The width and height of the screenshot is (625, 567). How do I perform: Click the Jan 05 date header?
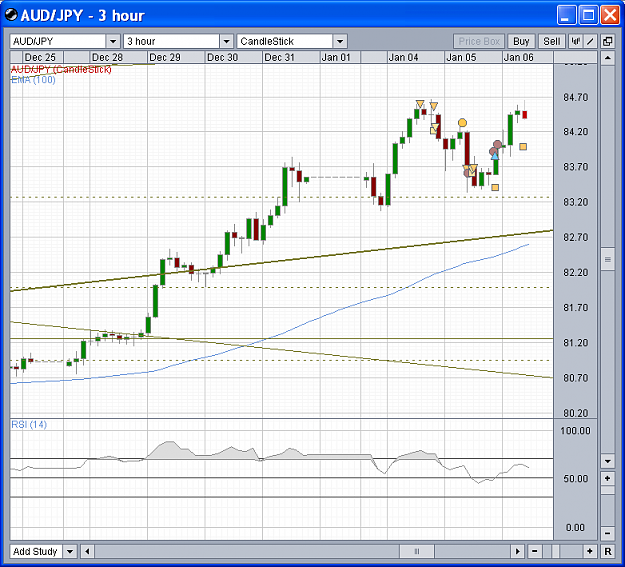461,57
